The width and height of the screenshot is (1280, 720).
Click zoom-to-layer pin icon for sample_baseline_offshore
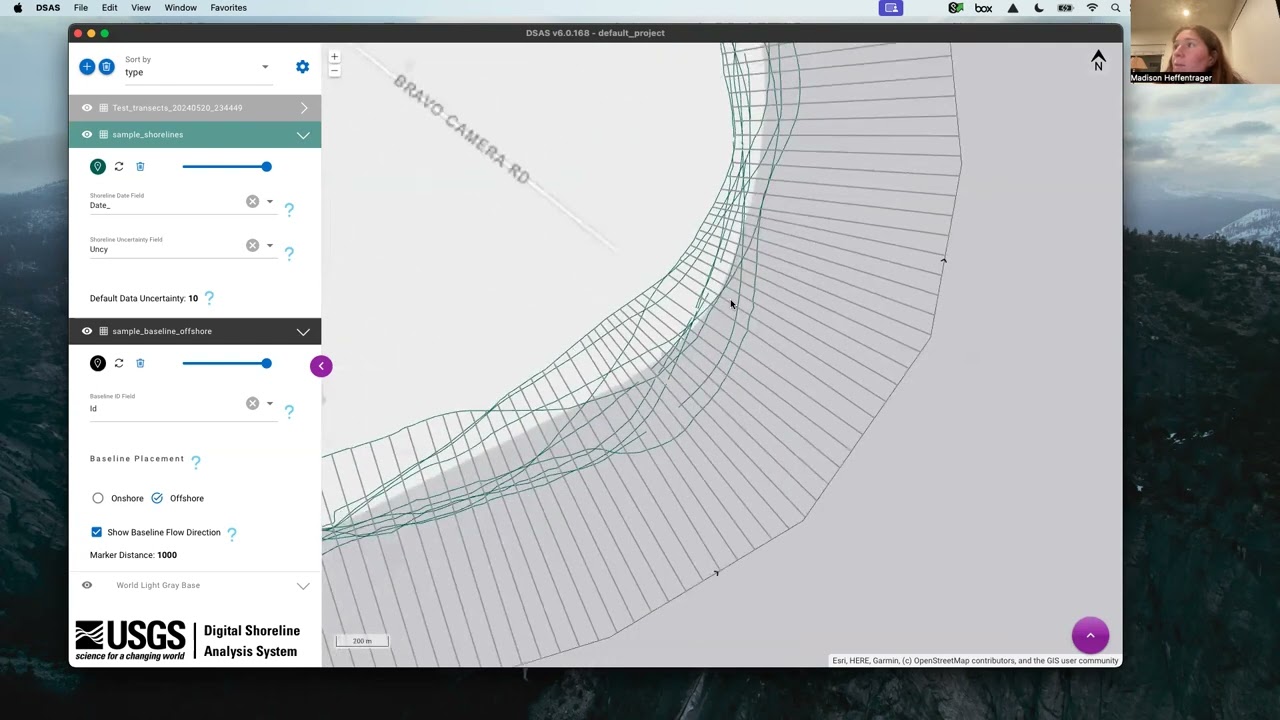click(97, 363)
